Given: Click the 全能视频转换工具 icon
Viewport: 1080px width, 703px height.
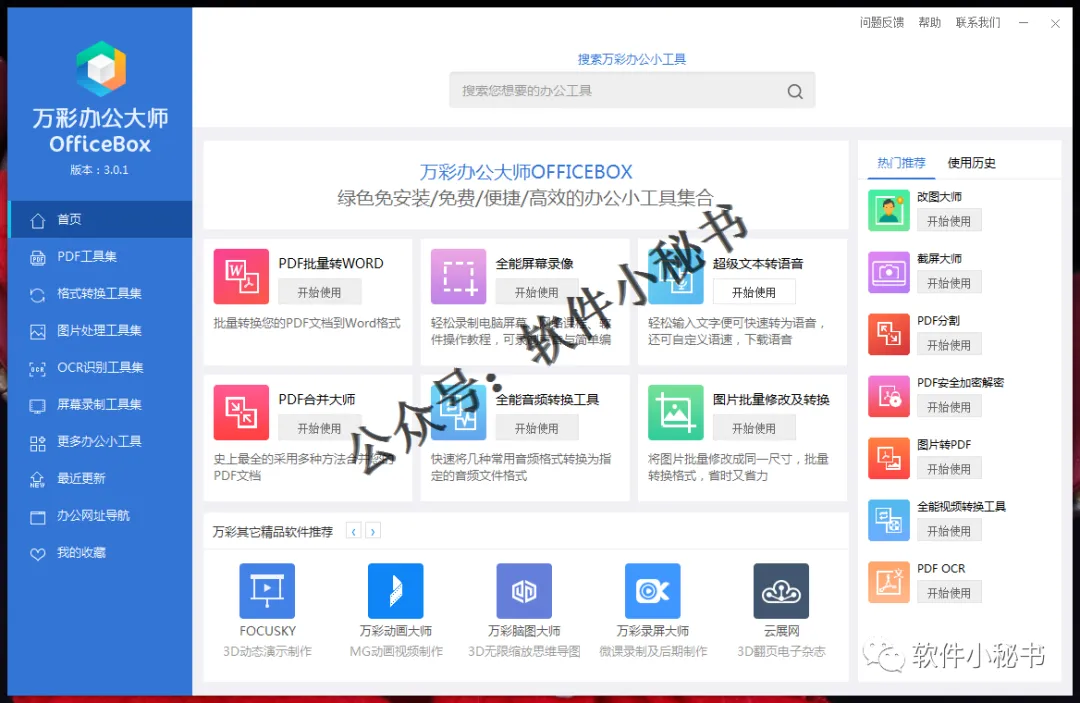Looking at the screenshot, I should click(889, 520).
